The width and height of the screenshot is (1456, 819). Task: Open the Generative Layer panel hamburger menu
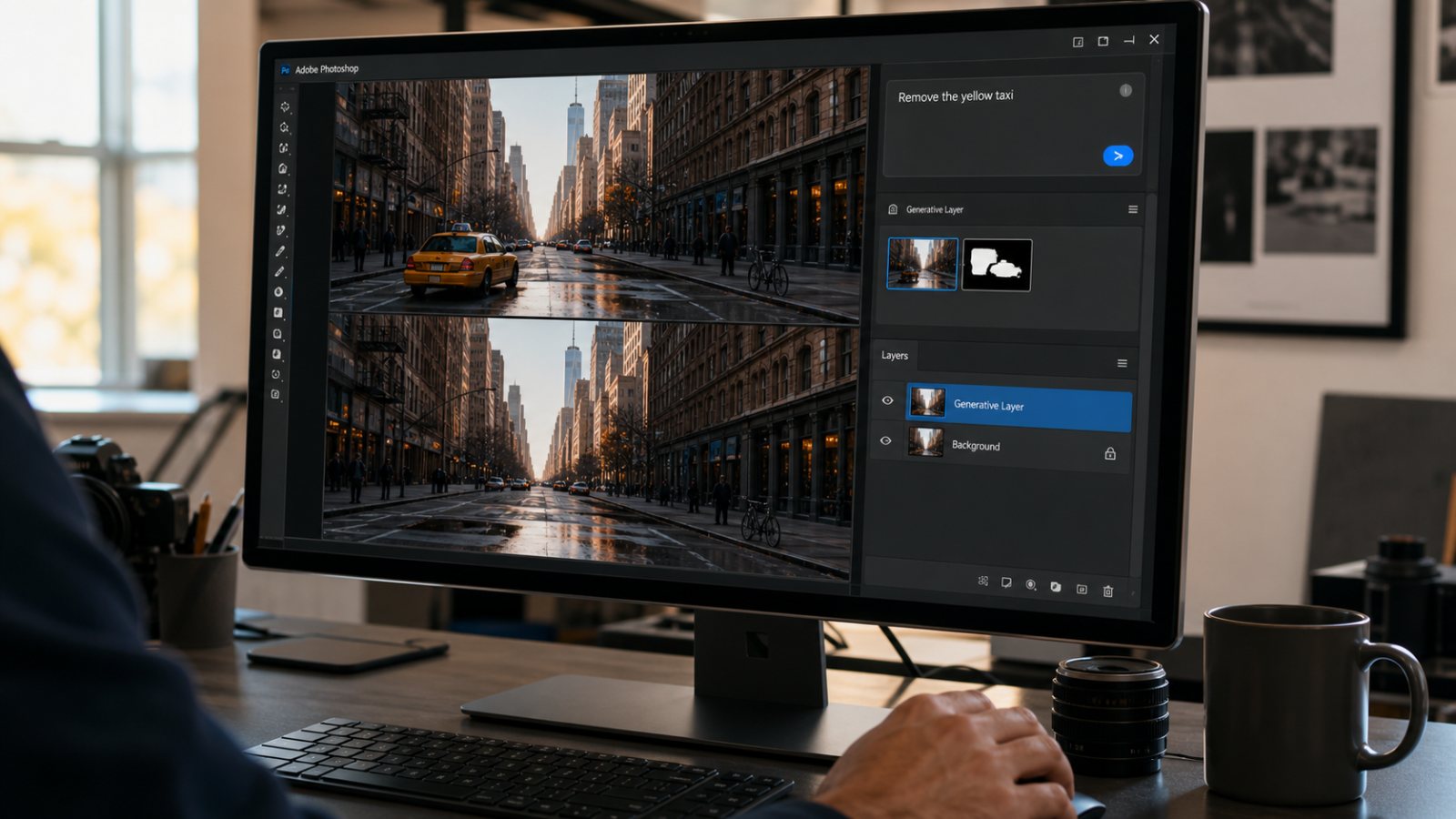(x=1133, y=209)
